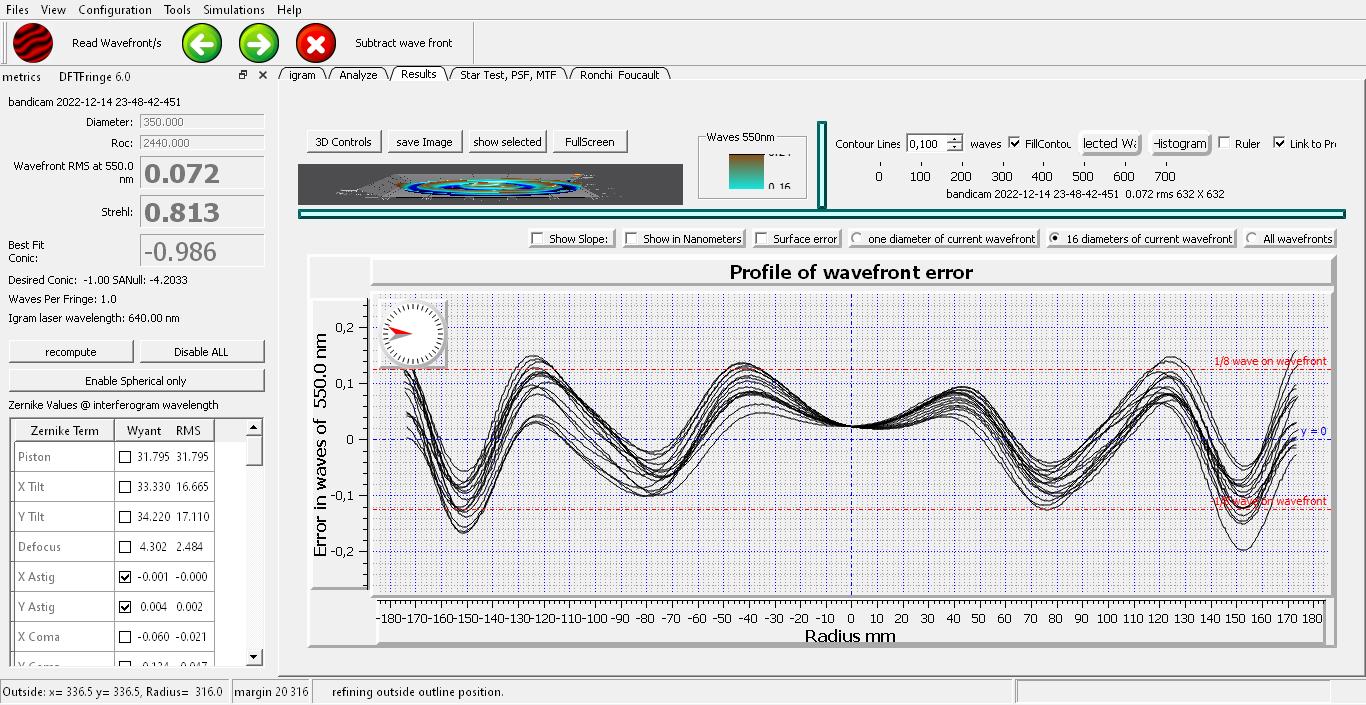Click the Waves 550nm color scale bar
This screenshot has height=705, width=1366.
coord(745,171)
